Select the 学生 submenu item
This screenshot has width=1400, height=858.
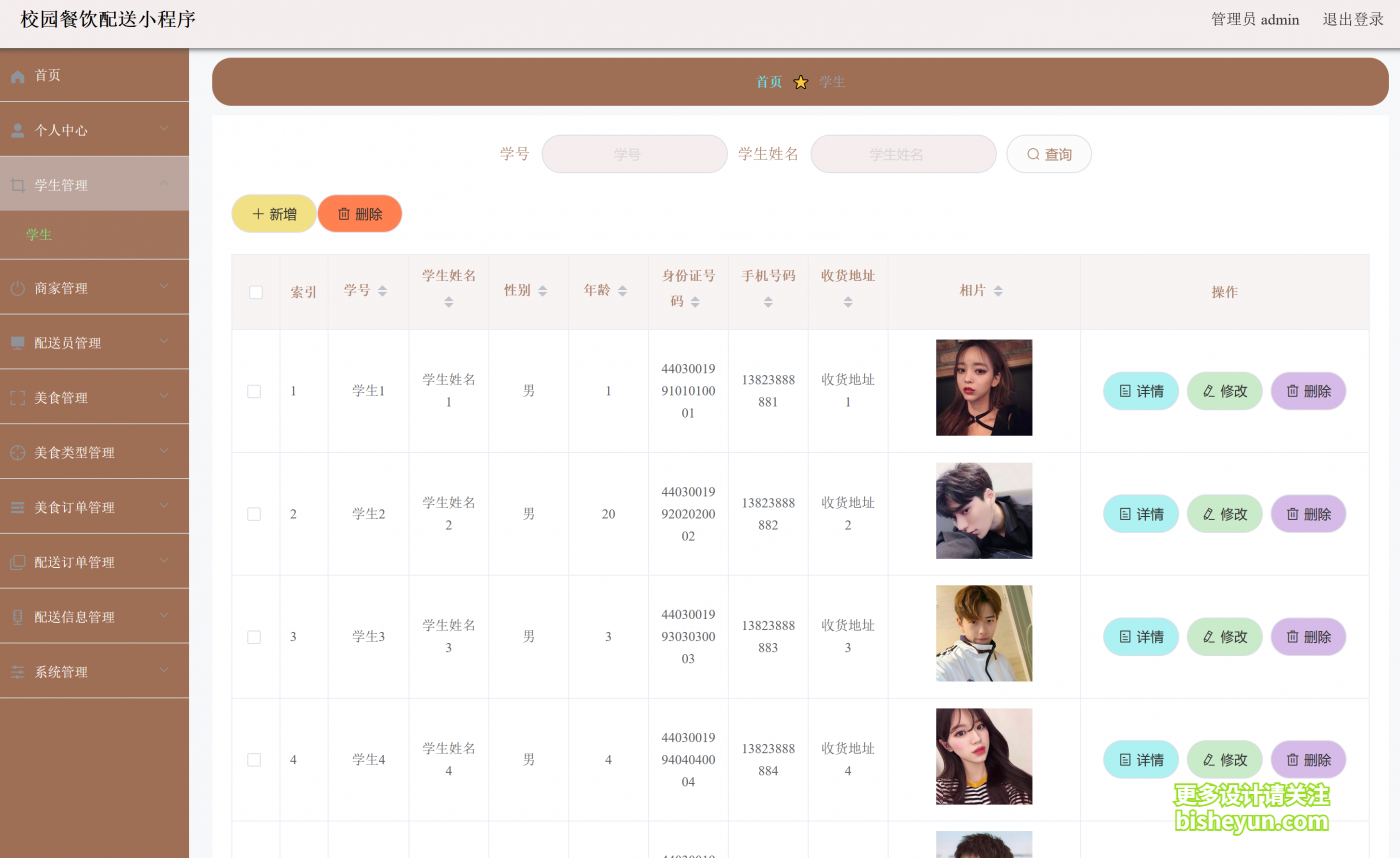94,235
